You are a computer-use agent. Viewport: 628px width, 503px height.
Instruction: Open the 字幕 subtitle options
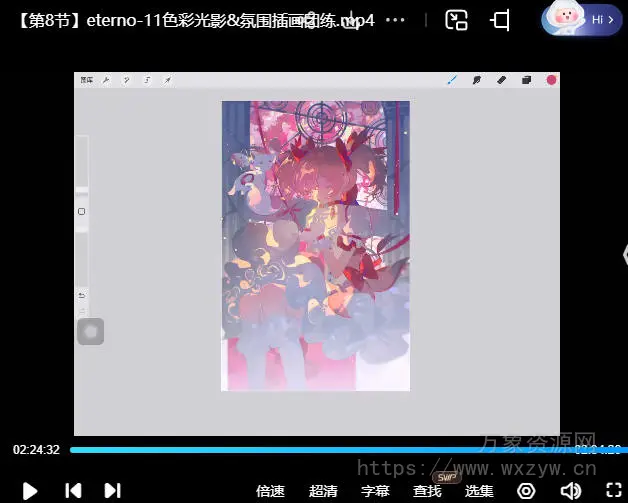[x=375, y=490]
